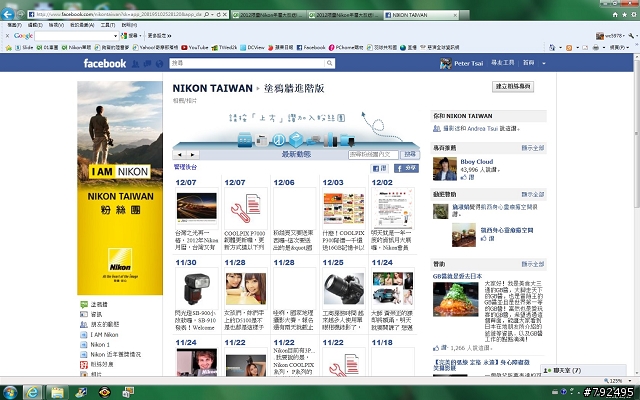Click the chat bubbles icon on shelf

[x=313, y=140]
